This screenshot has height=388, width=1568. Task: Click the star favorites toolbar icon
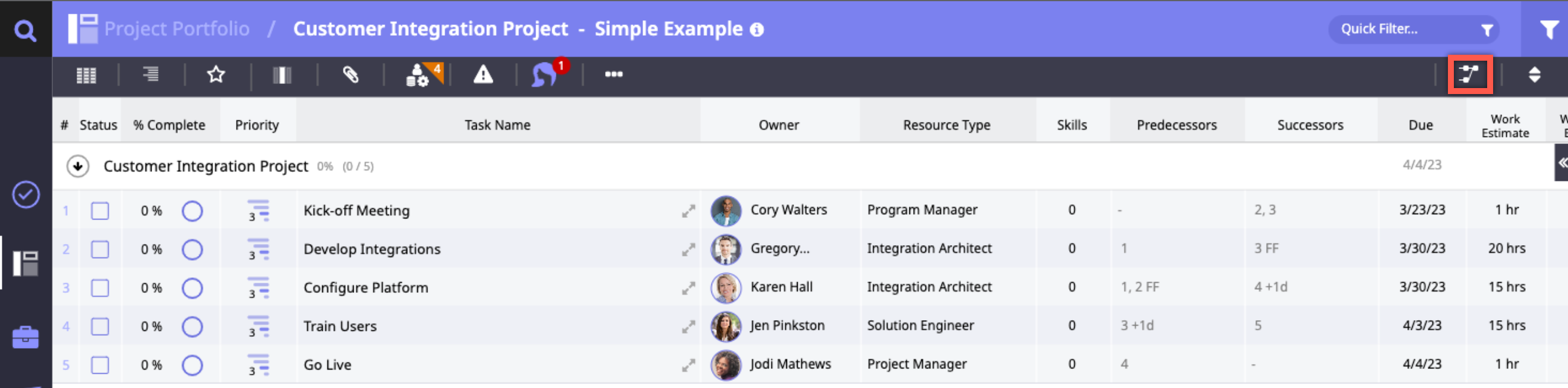click(x=216, y=74)
